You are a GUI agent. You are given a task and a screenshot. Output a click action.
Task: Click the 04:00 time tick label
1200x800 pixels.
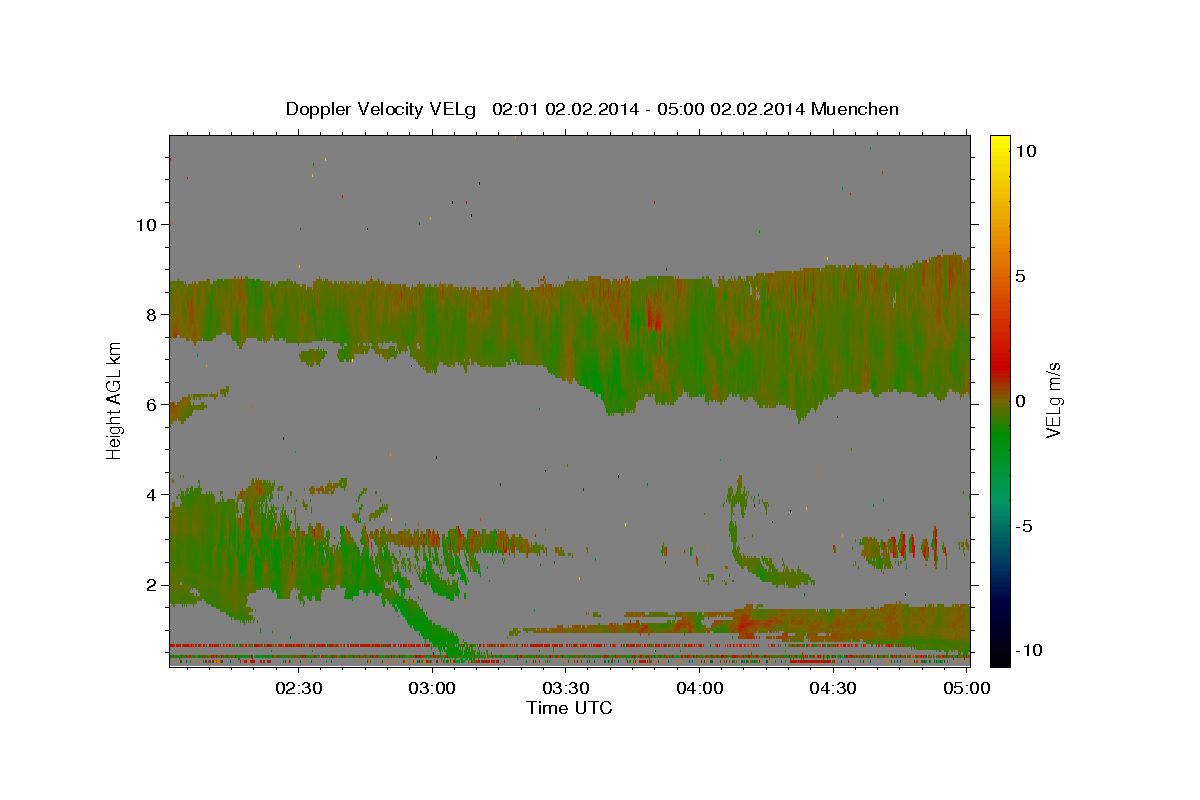click(699, 688)
